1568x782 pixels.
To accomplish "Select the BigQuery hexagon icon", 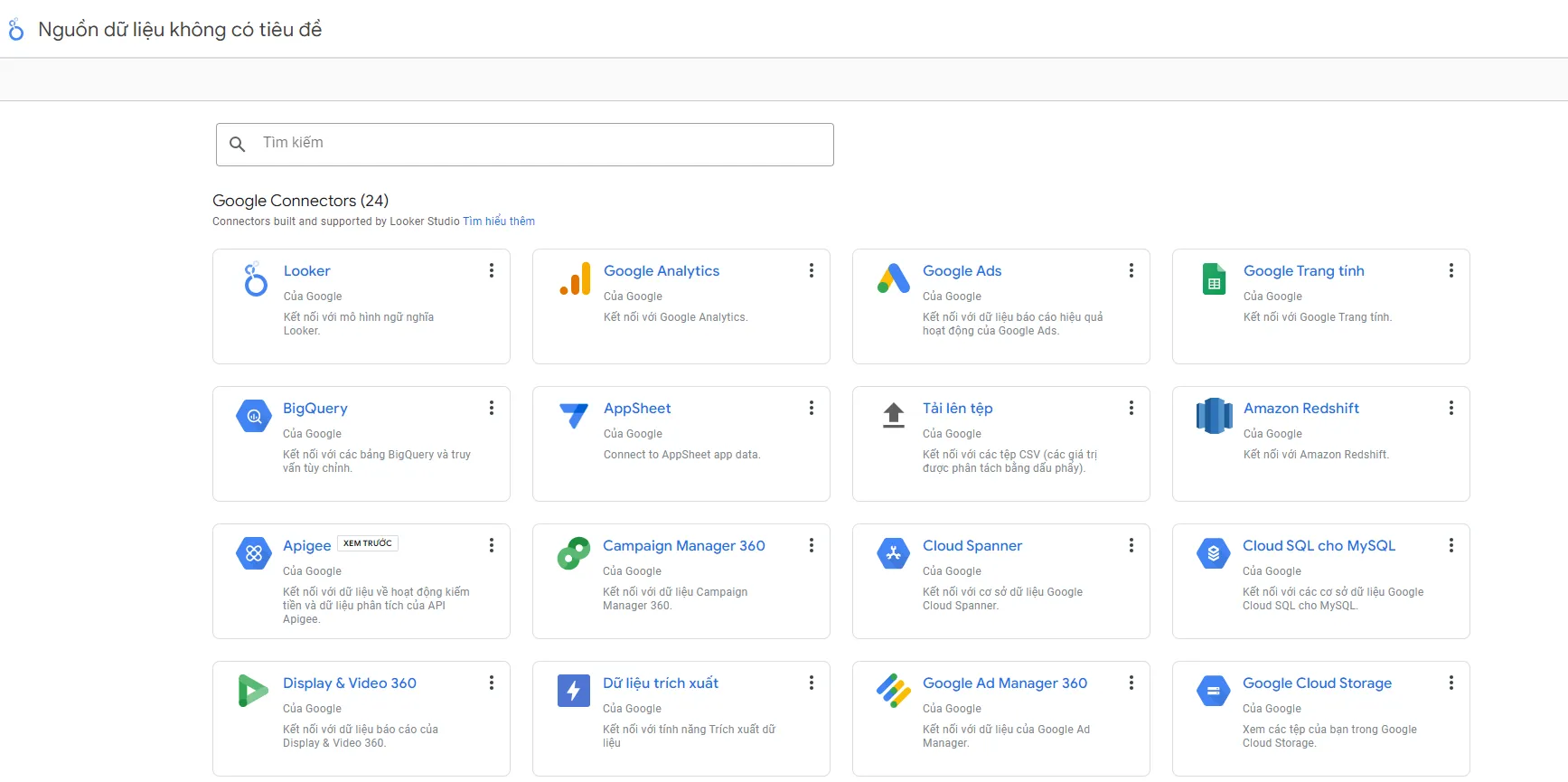I will 254,417.
